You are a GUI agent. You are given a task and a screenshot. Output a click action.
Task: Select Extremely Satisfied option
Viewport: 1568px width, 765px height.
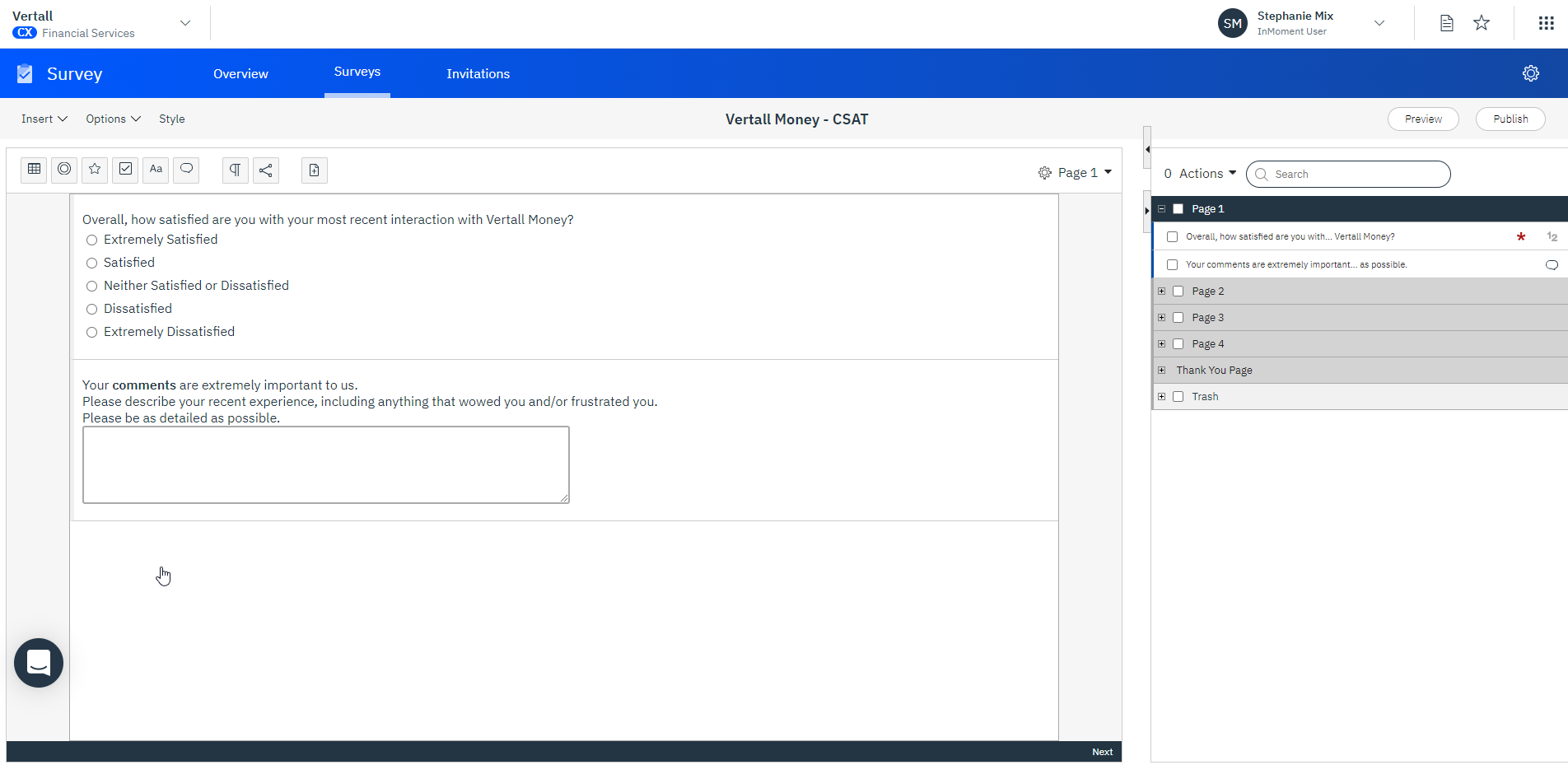[92, 240]
